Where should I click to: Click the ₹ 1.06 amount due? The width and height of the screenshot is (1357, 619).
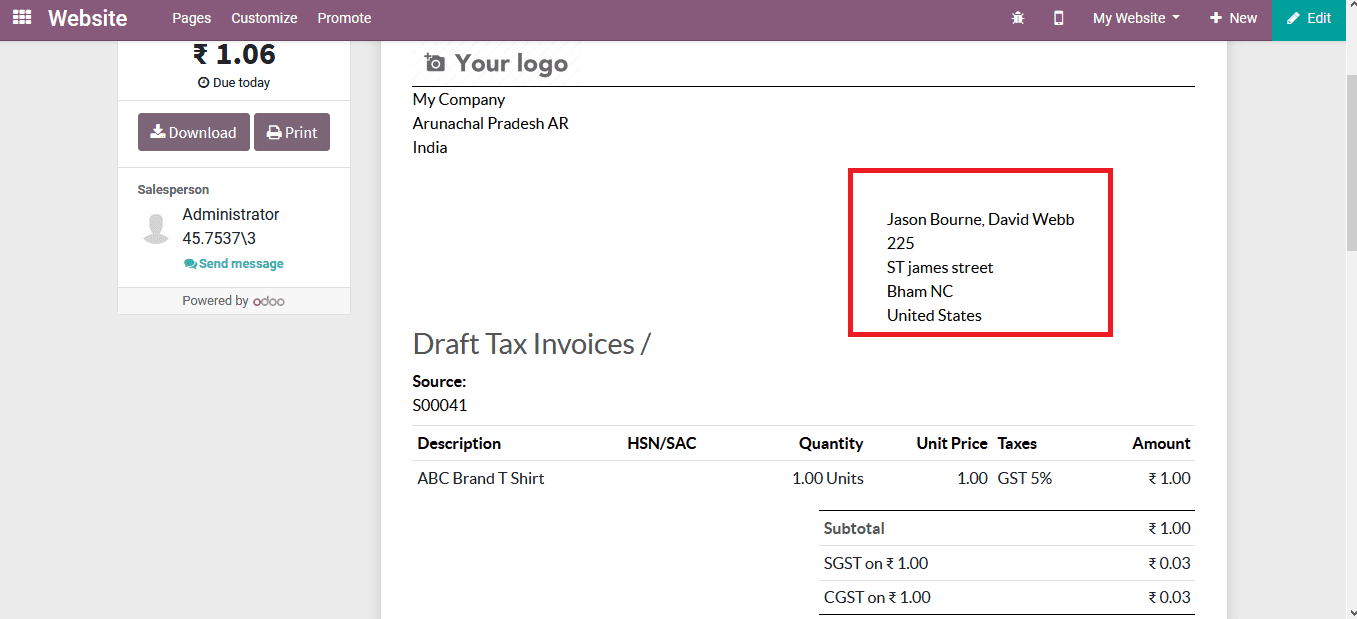[x=234, y=54]
